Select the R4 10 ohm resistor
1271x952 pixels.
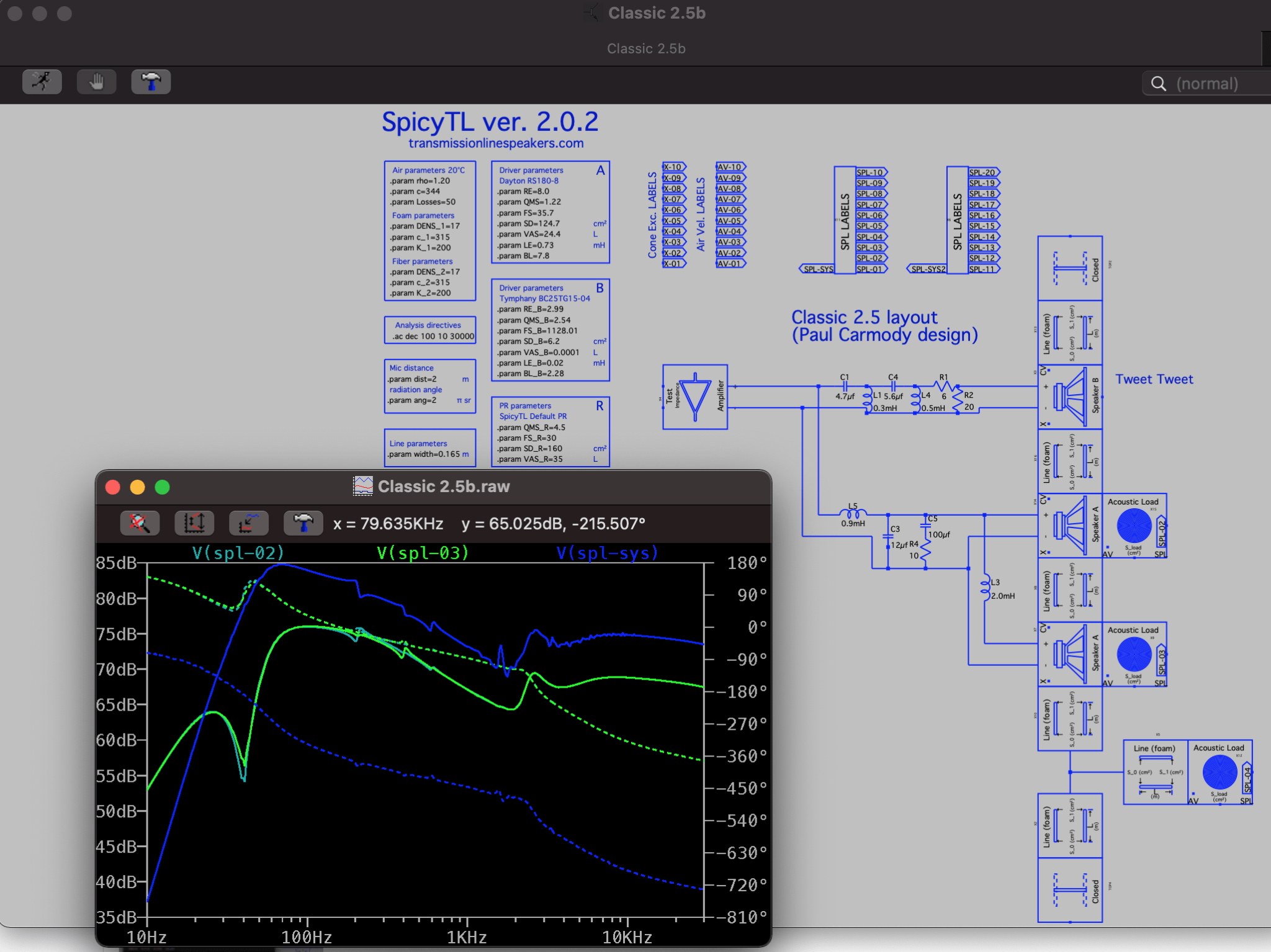point(925,549)
